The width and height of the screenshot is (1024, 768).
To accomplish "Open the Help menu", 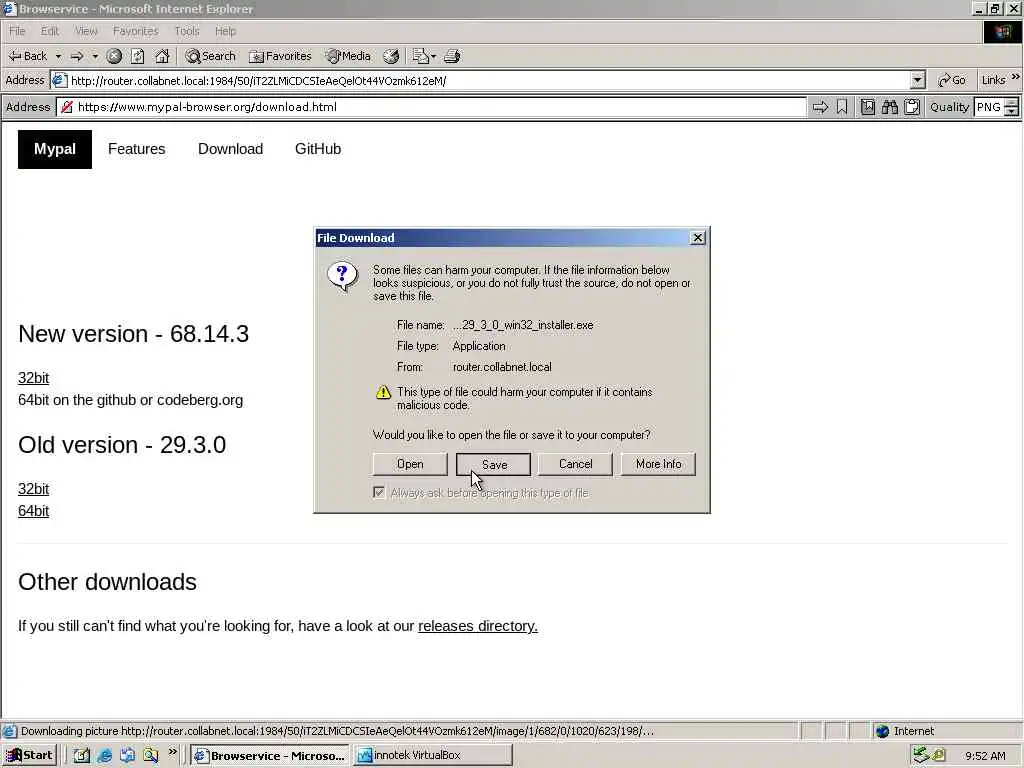I will click(x=225, y=31).
